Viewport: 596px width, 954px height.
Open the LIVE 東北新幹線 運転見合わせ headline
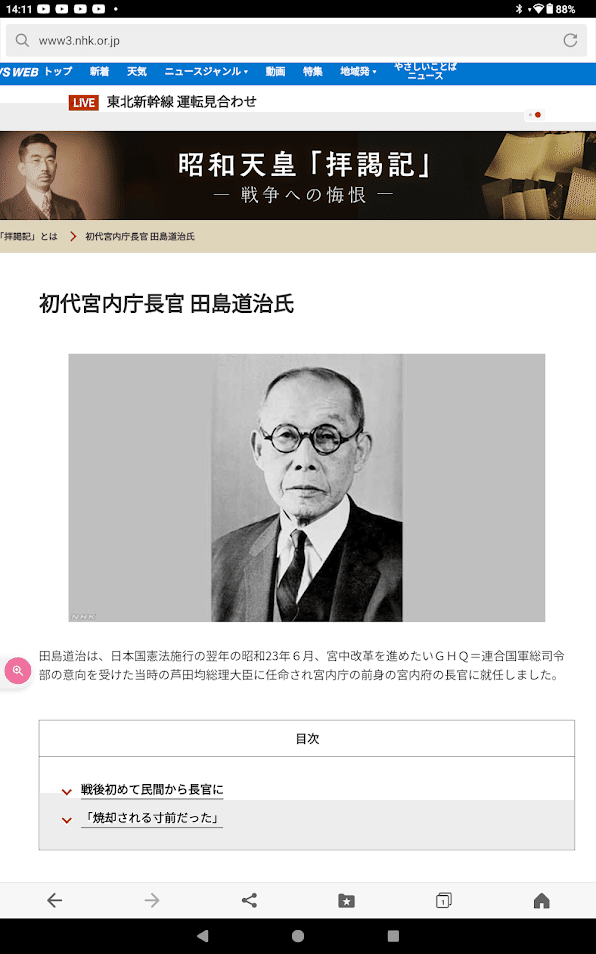pyautogui.click(x=163, y=102)
